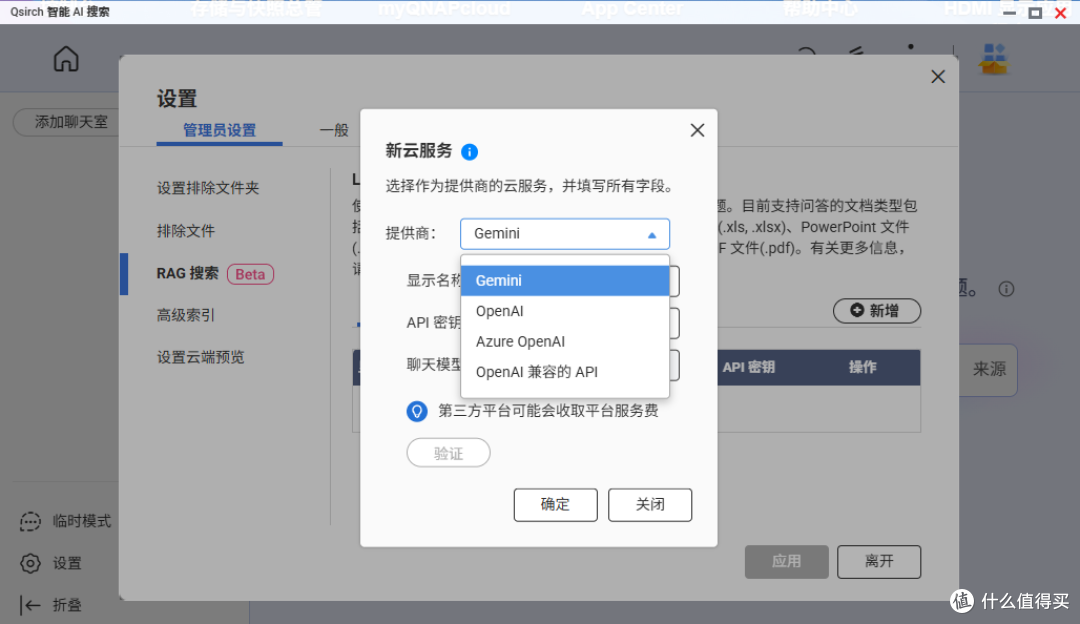This screenshot has height=624, width=1080.
Task: Choose Azure OpenAI provider option
Action: (x=565, y=341)
